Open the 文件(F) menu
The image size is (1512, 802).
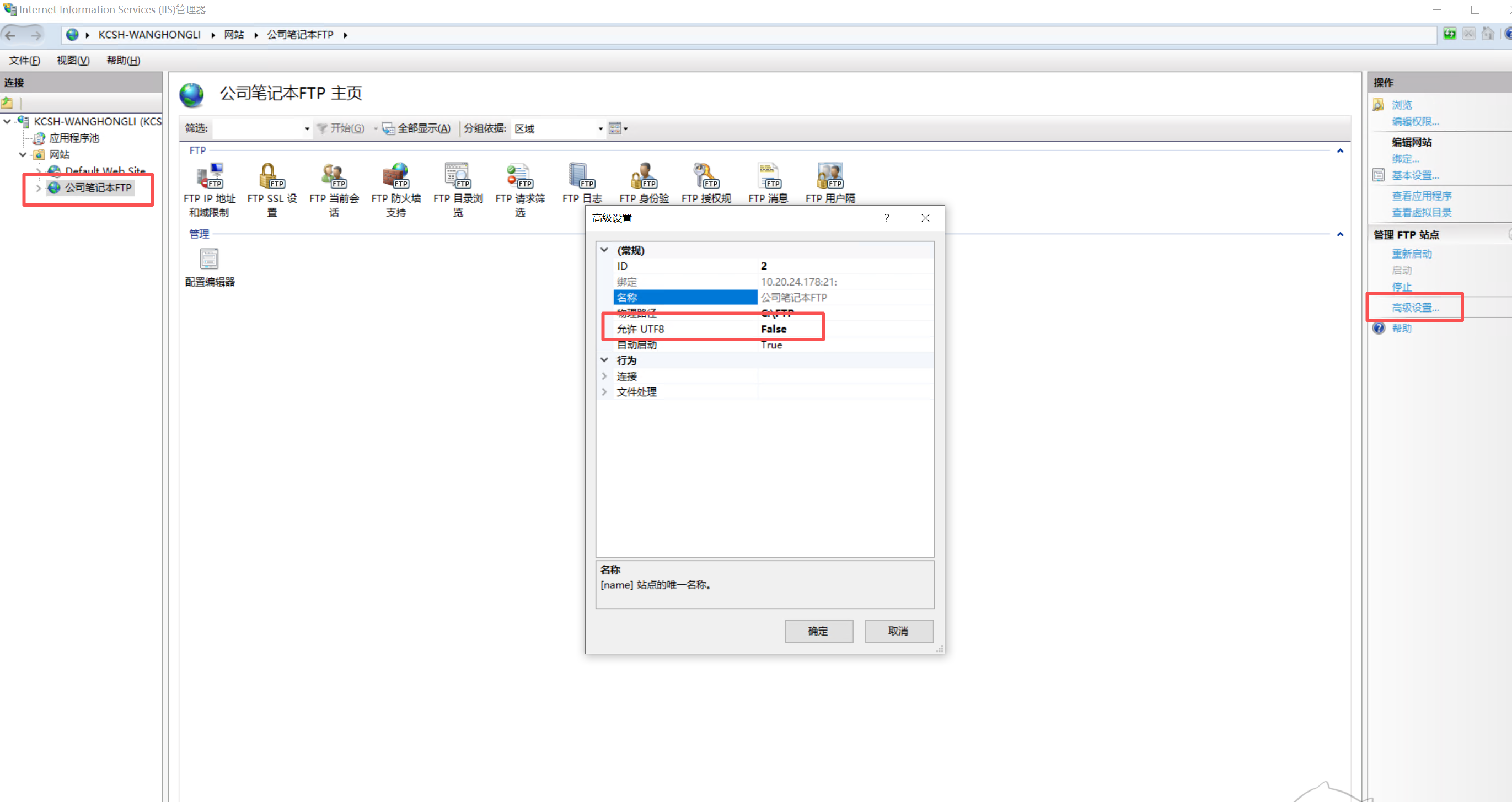24,61
